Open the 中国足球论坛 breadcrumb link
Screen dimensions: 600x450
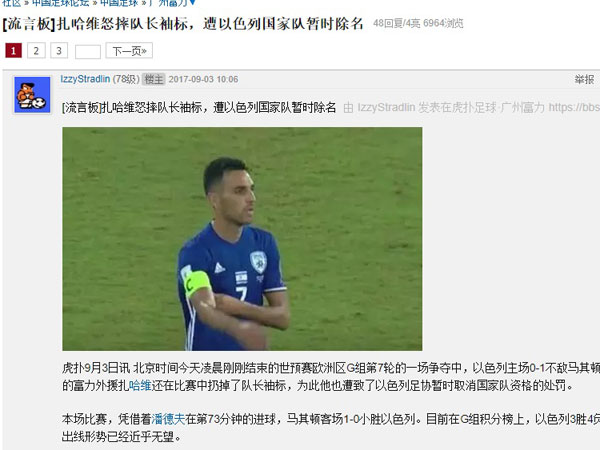60,3
